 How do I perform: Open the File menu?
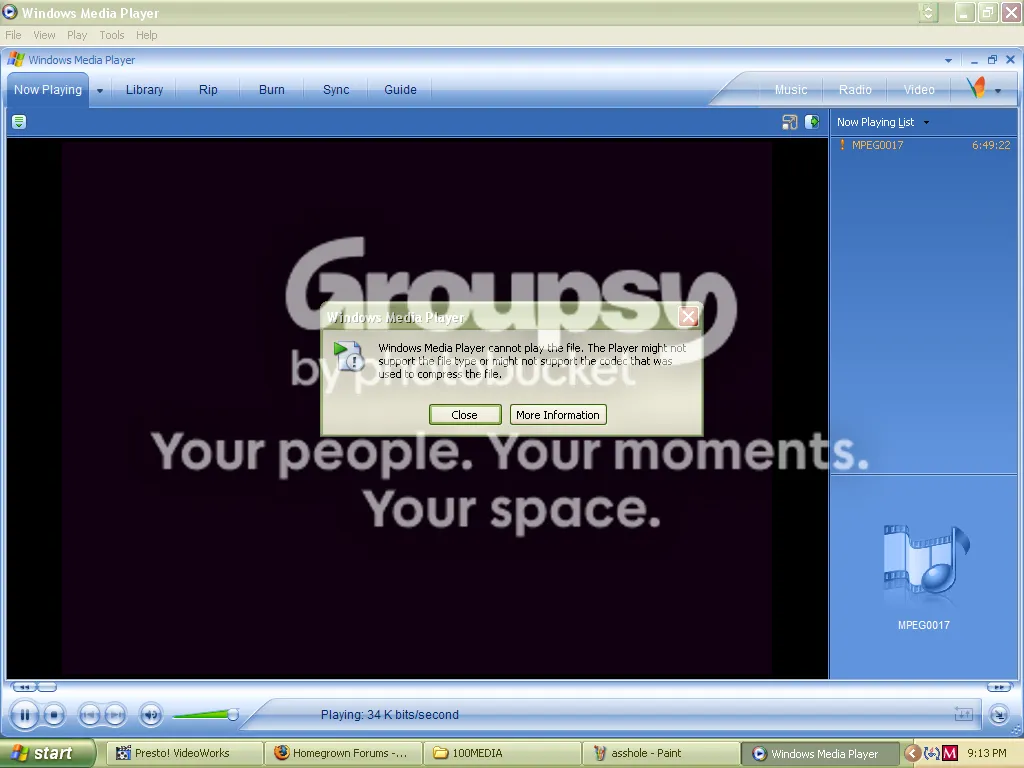click(x=13, y=35)
